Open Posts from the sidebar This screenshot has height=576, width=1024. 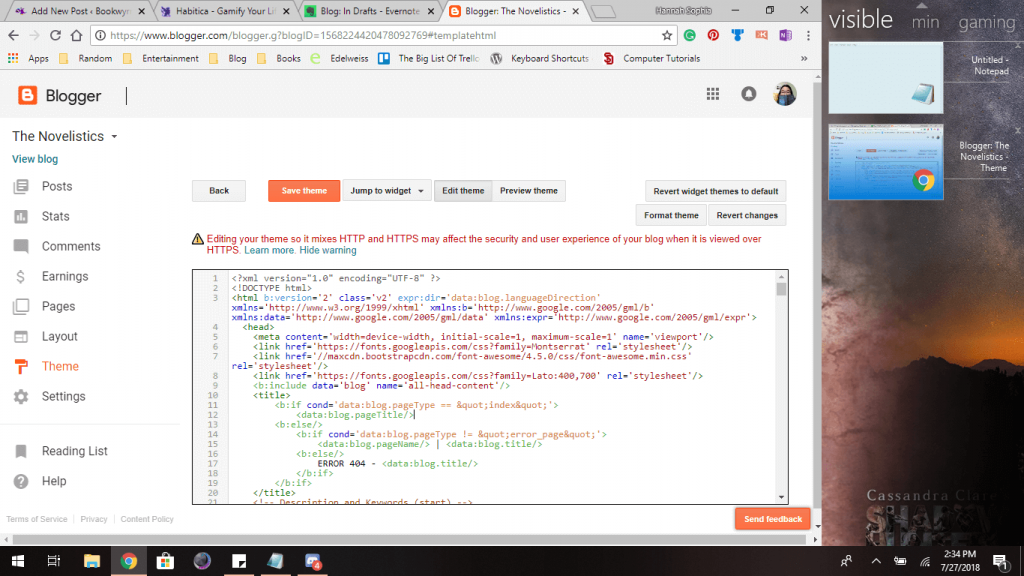(56, 186)
